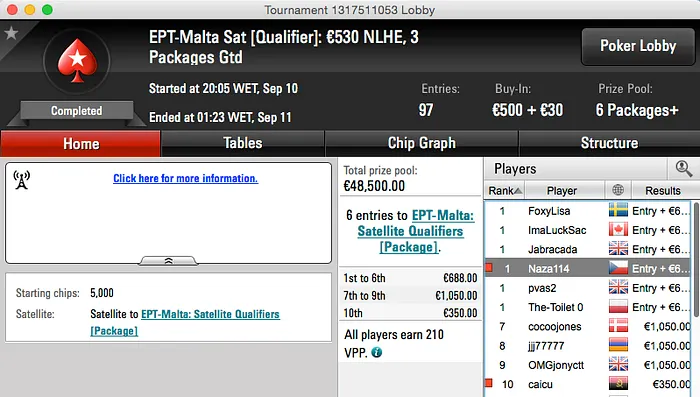This screenshot has width=700, height=397.
Task: Click the 7th to 9th payout row
Action: [410, 295]
